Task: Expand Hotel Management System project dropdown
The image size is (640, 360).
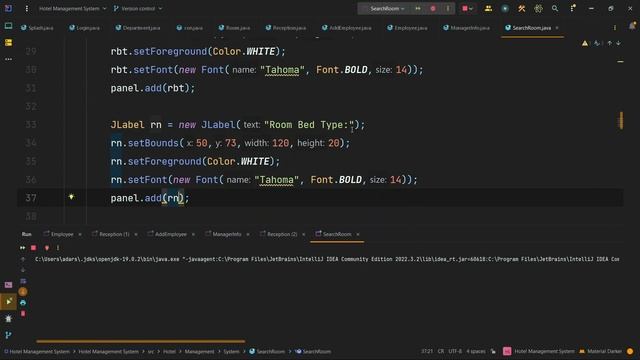Action: (73, 8)
